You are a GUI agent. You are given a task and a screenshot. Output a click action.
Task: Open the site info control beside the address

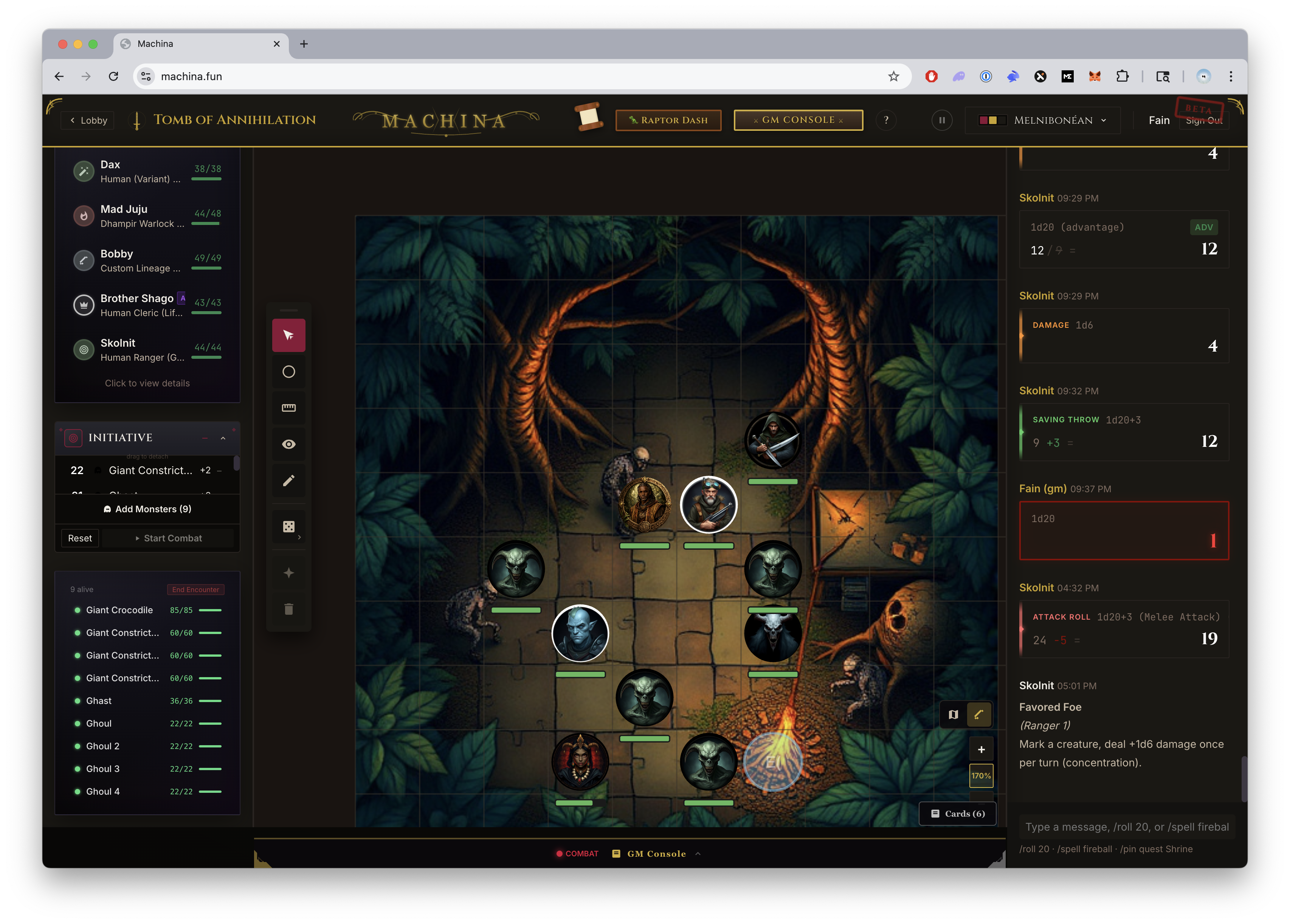[146, 76]
